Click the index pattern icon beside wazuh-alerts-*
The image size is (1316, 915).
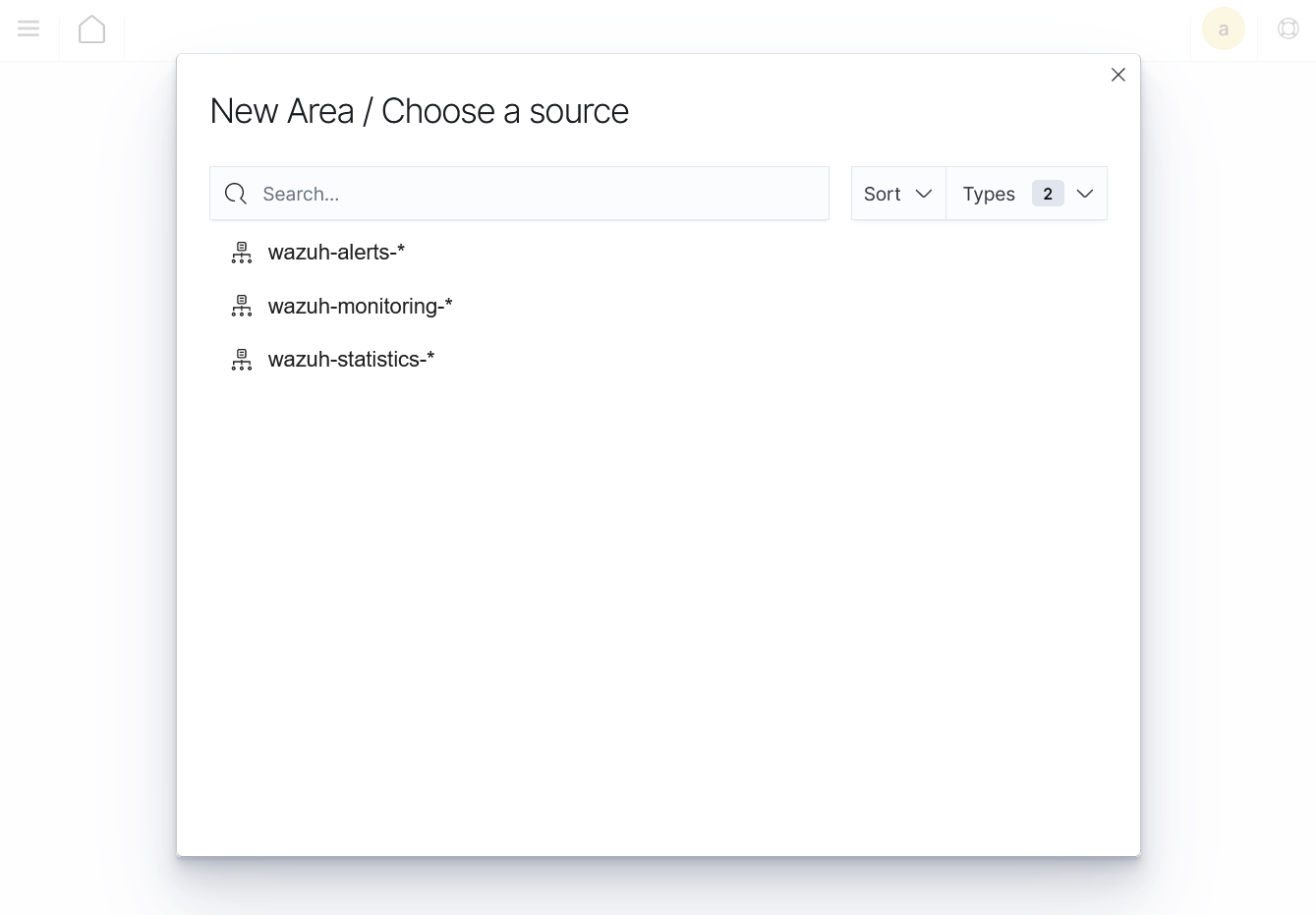click(x=242, y=253)
